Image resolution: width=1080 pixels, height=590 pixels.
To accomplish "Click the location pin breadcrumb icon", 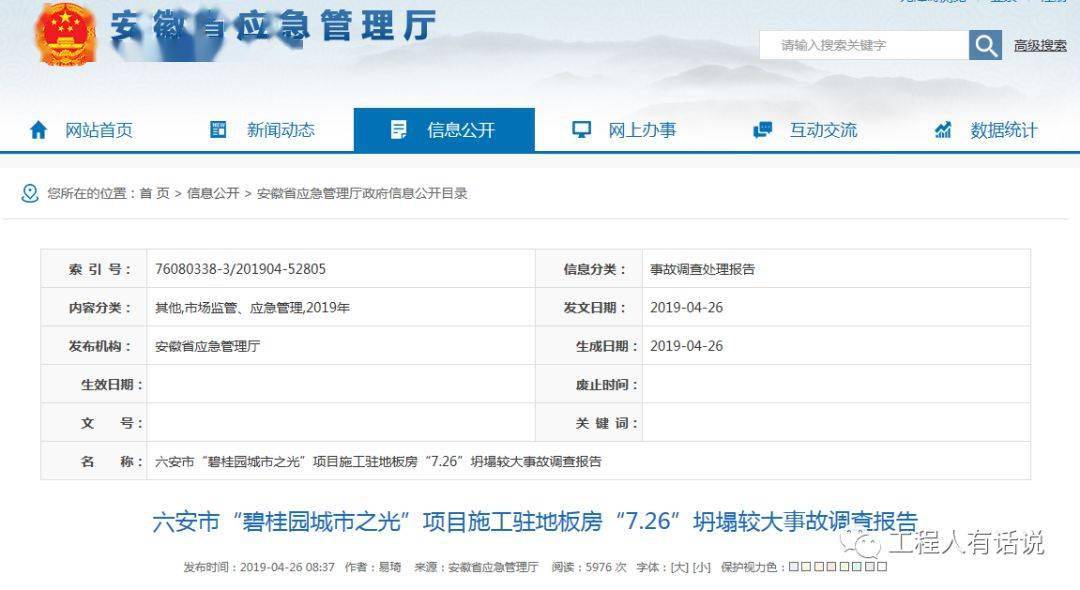I will tap(30, 193).
